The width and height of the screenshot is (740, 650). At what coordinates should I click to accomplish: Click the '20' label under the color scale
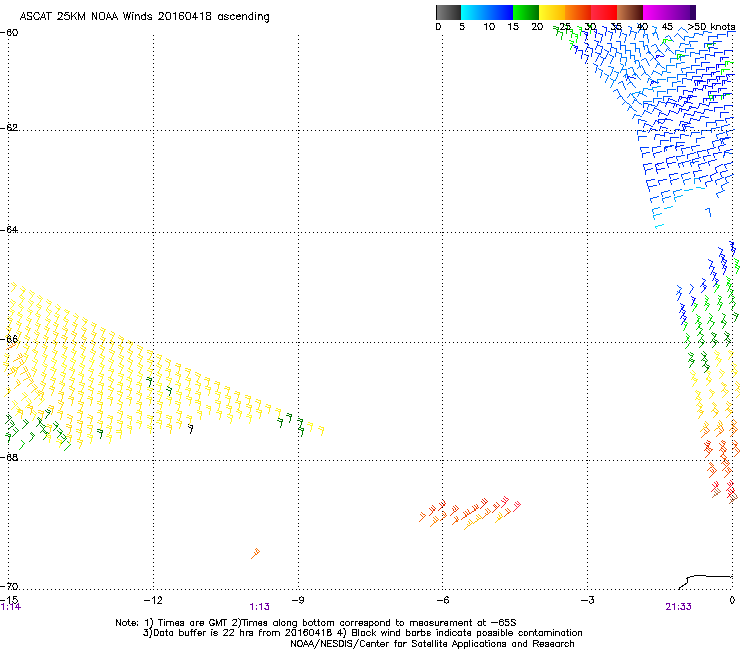click(x=537, y=27)
